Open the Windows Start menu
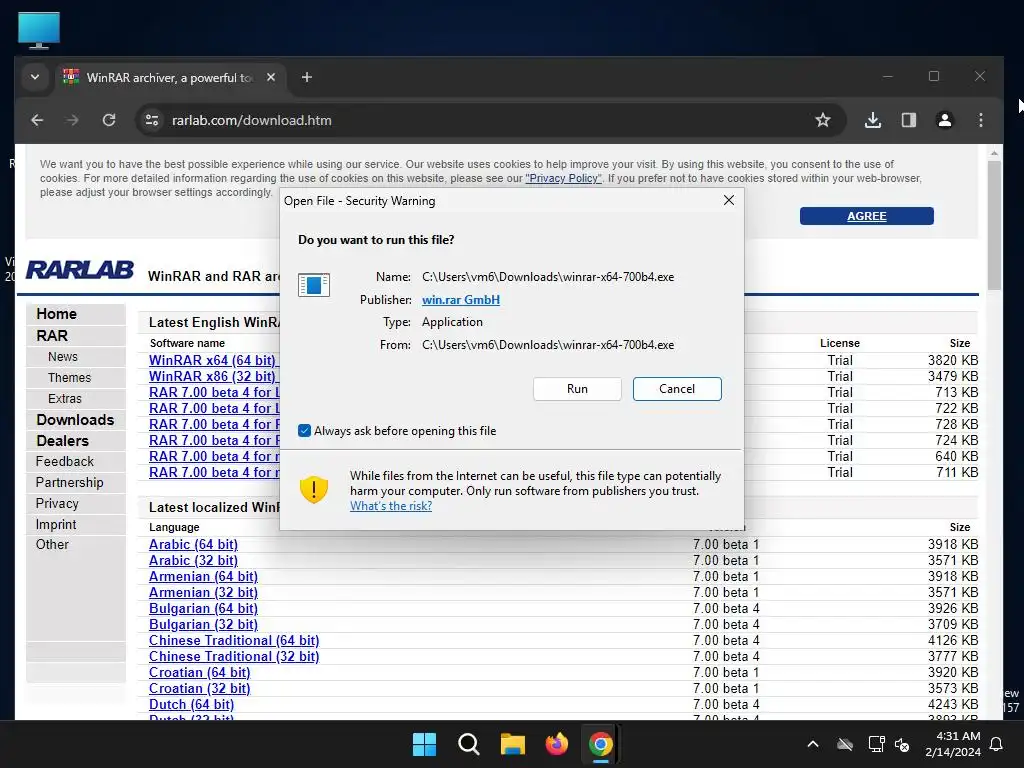Viewport: 1024px width, 768px height. click(424, 744)
